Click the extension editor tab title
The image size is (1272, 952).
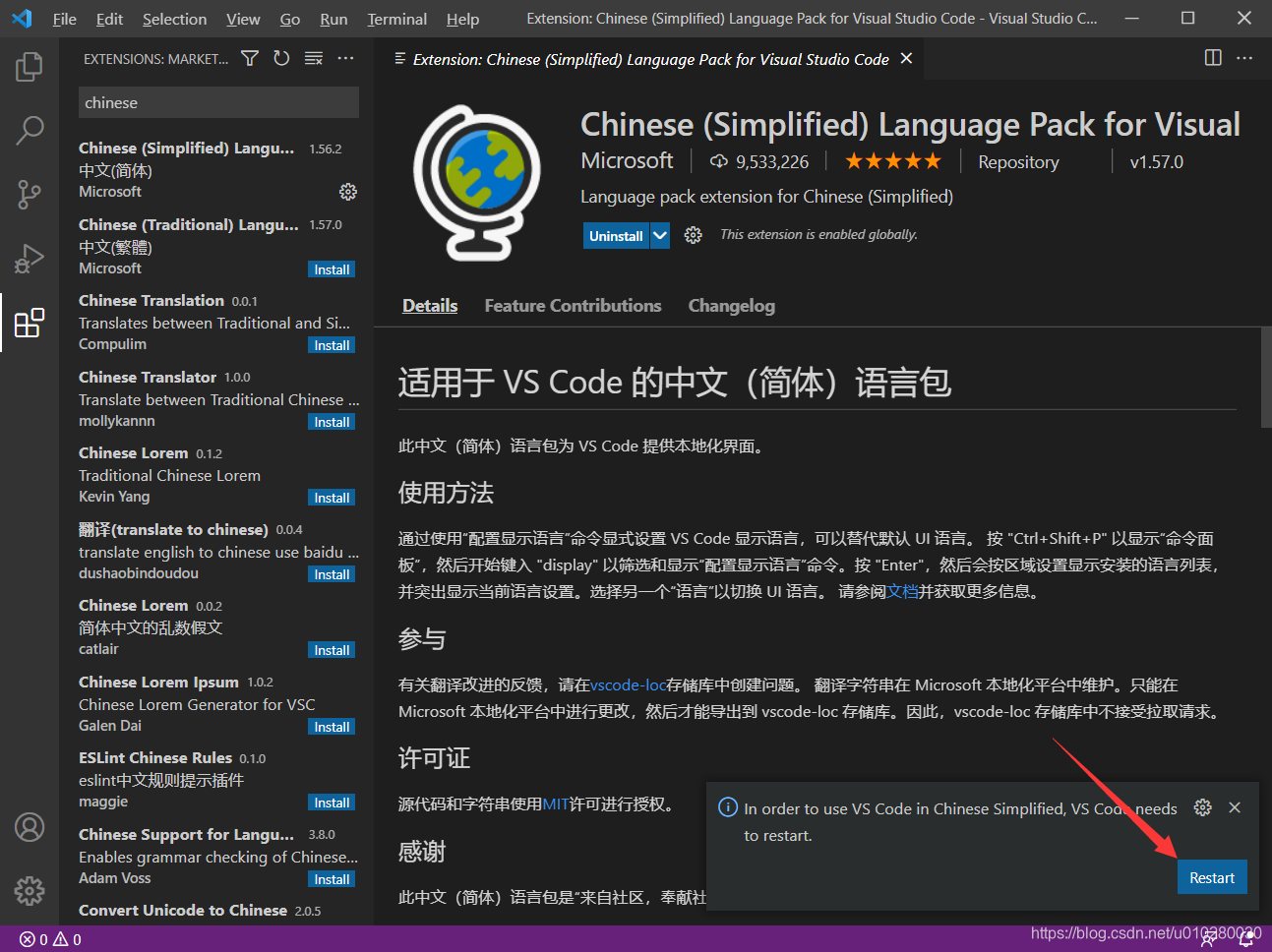click(650, 59)
